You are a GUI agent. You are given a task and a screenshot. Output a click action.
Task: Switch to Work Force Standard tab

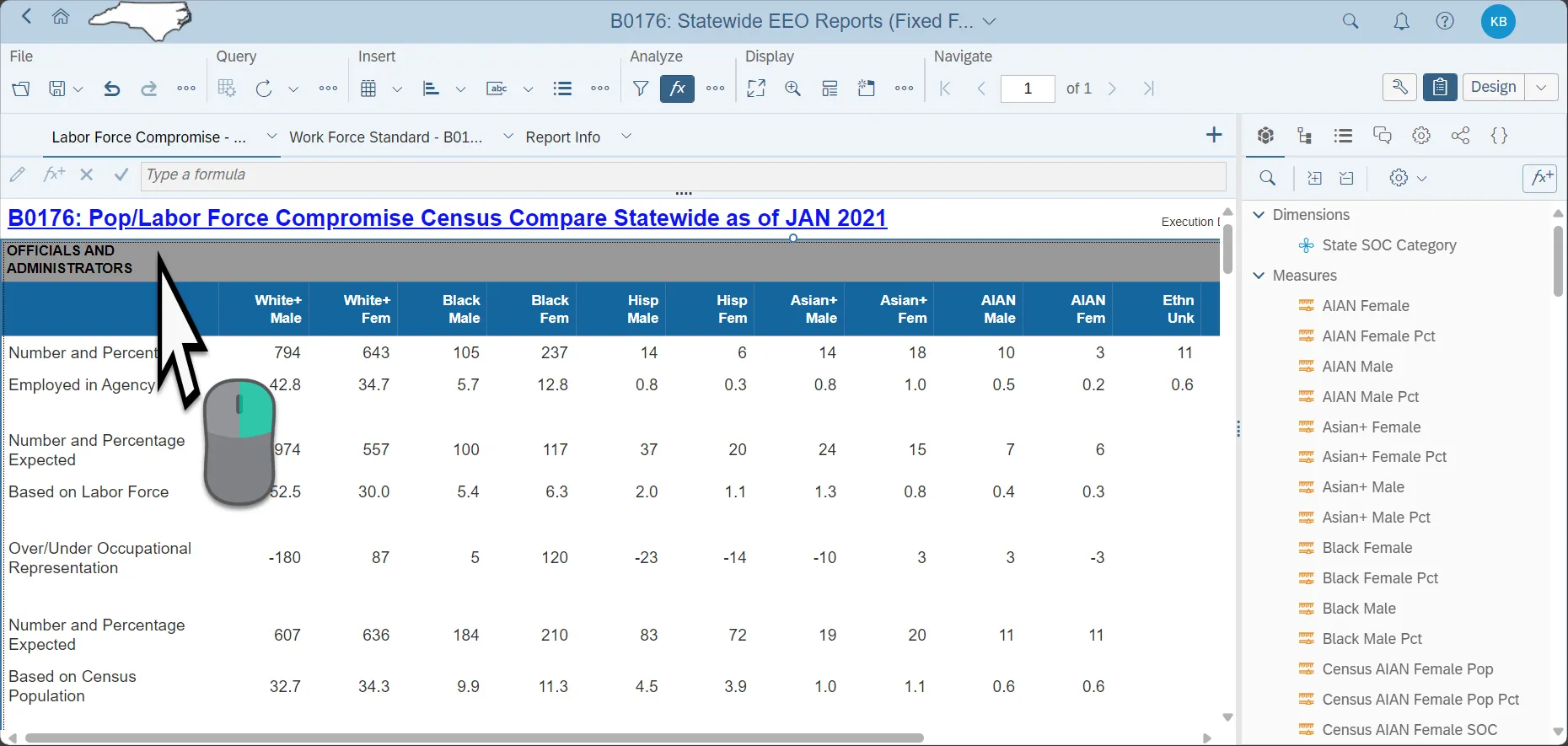coord(385,137)
